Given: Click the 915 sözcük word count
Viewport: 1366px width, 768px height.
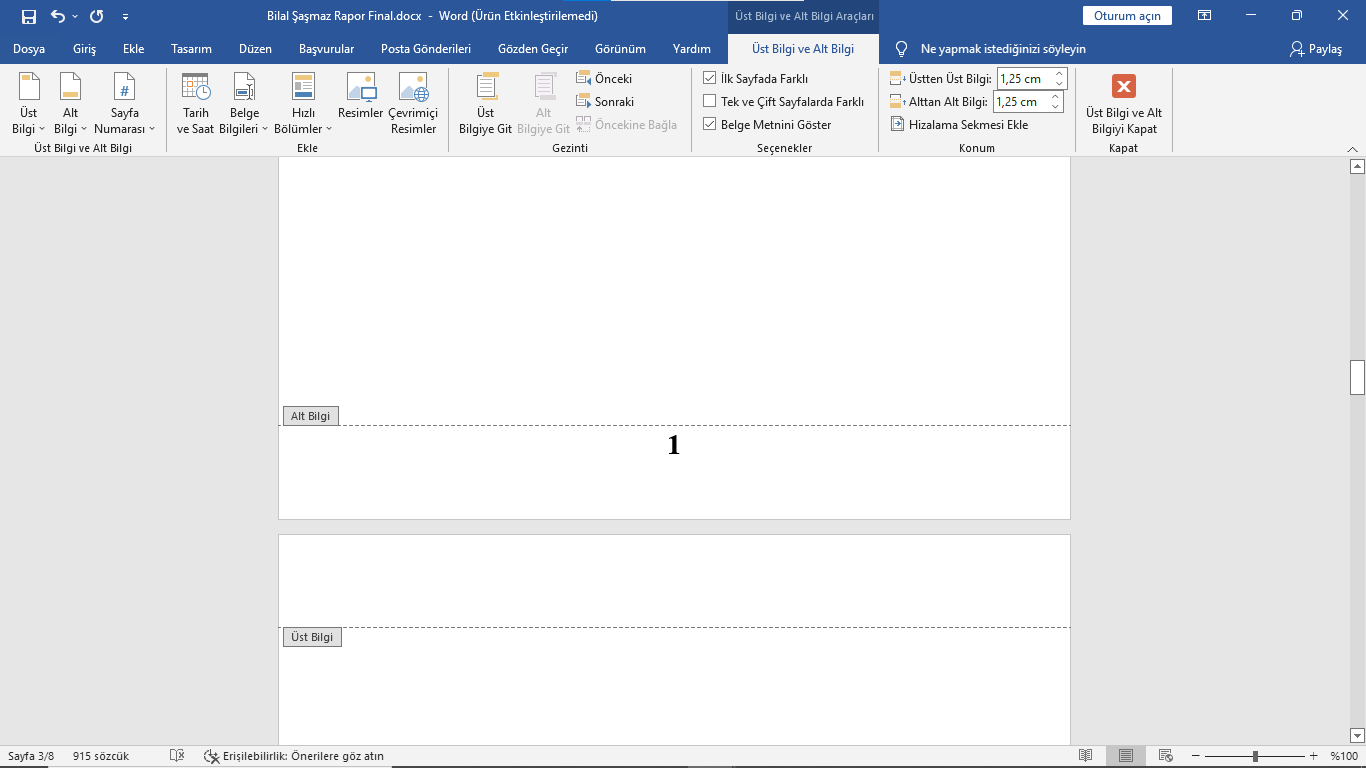Looking at the screenshot, I should [101, 756].
